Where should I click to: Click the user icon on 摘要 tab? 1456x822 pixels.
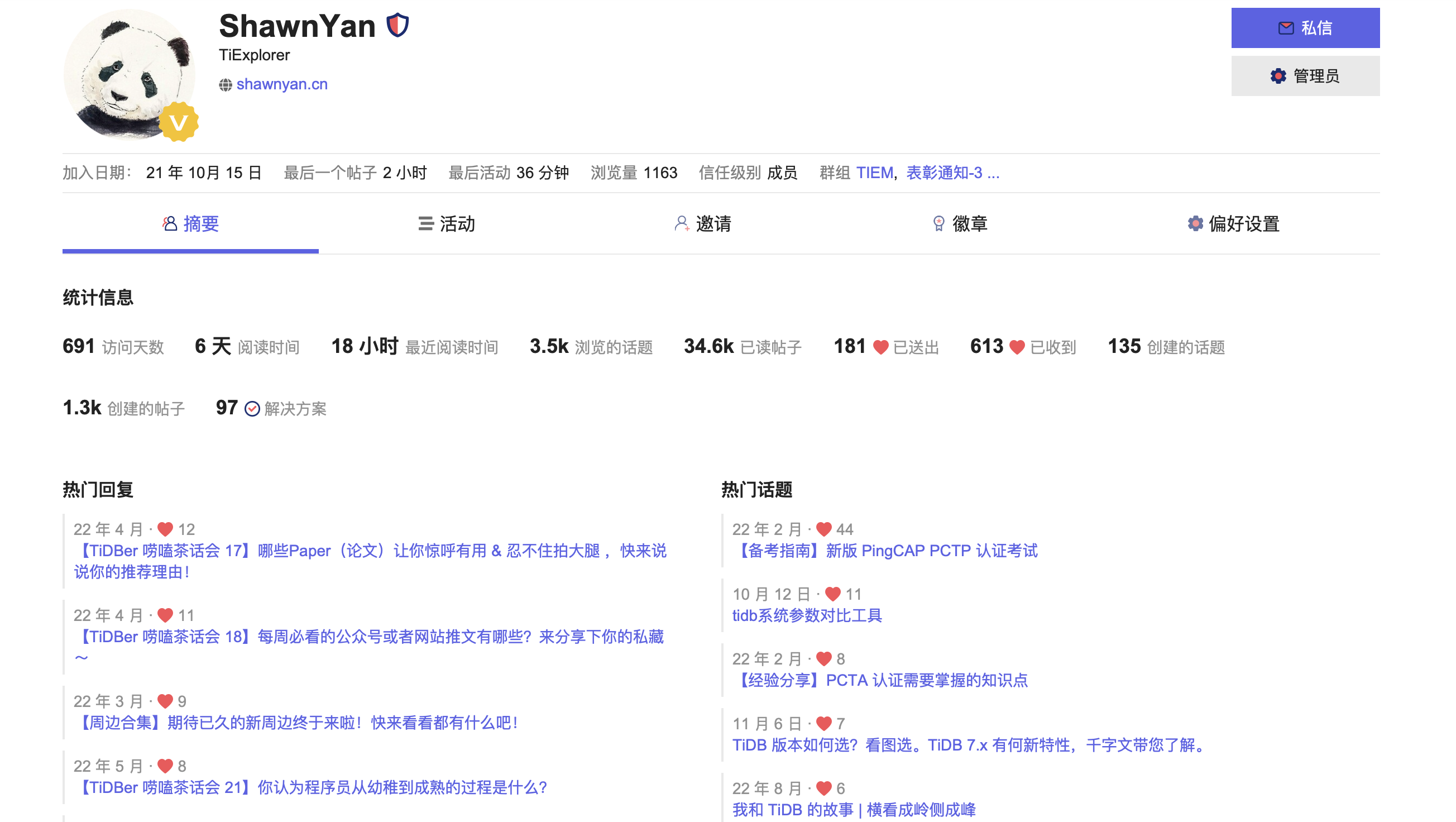(170, 223)
